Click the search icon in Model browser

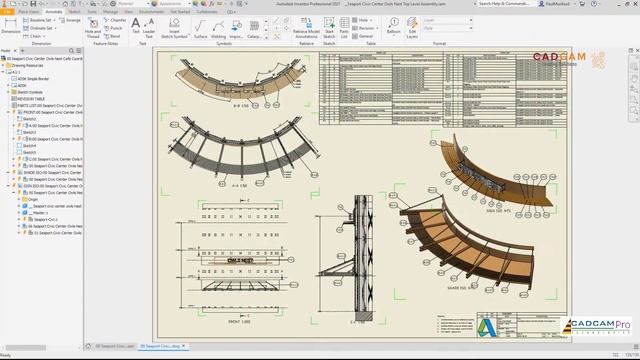pos(71,51)
